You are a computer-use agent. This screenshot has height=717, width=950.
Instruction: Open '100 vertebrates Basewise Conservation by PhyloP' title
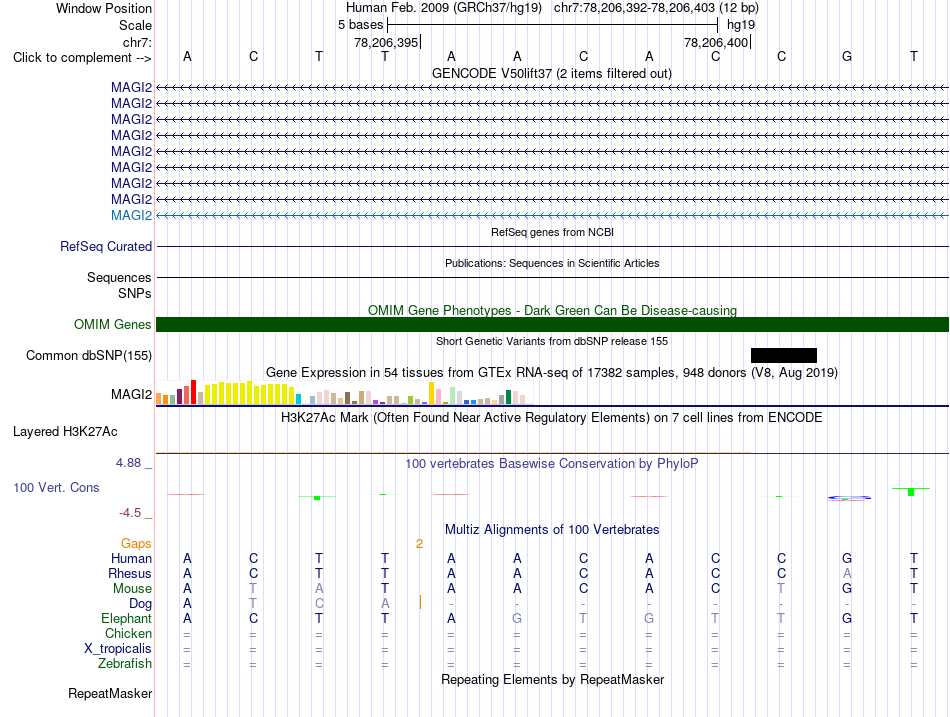551,464
